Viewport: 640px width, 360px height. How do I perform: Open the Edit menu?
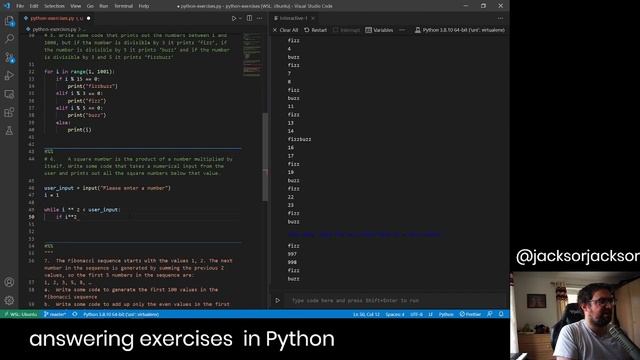34,6
